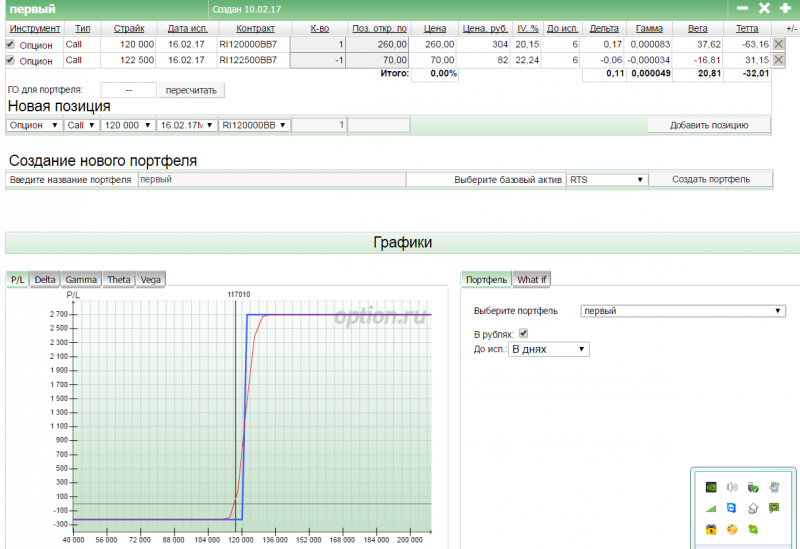Uncheck the first option row checkbox
The image size is (800, 549).
click(11, 44)
